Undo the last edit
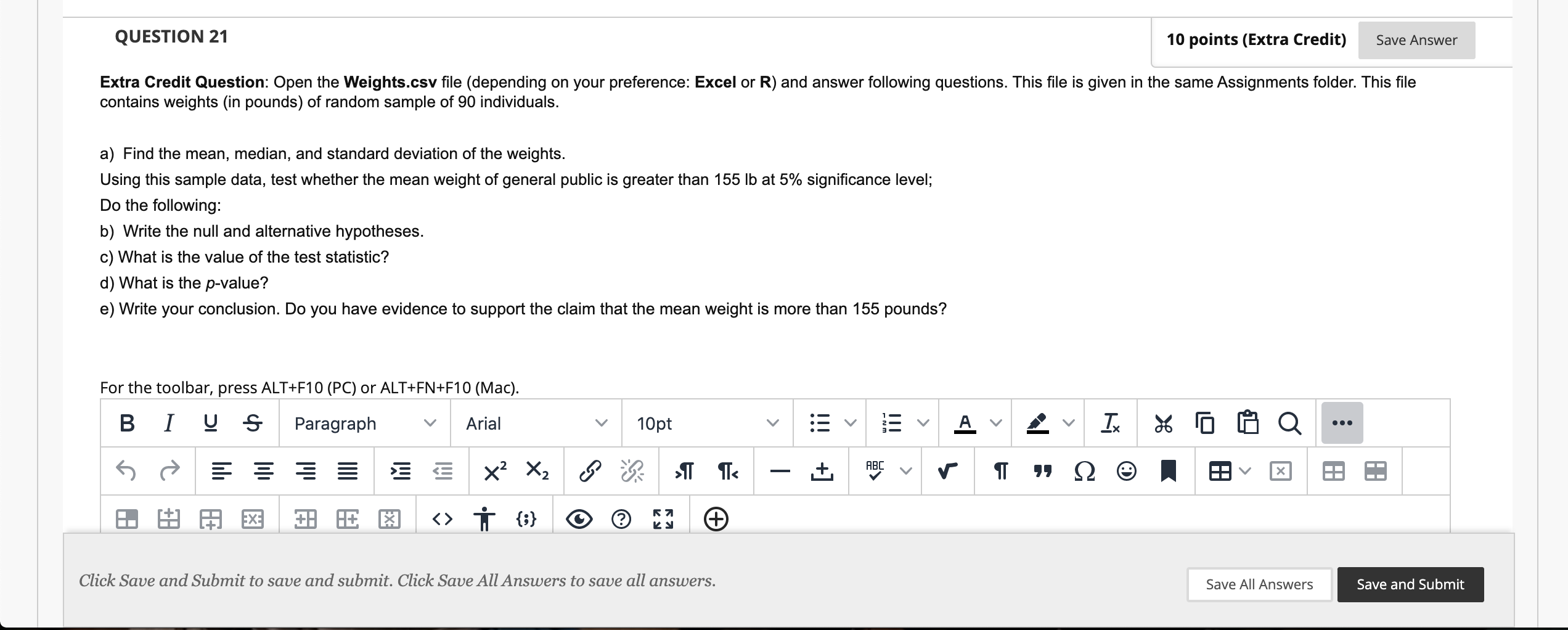This screenshot has width=1568, height=630. pyautogui.click(x=126, y=472)
